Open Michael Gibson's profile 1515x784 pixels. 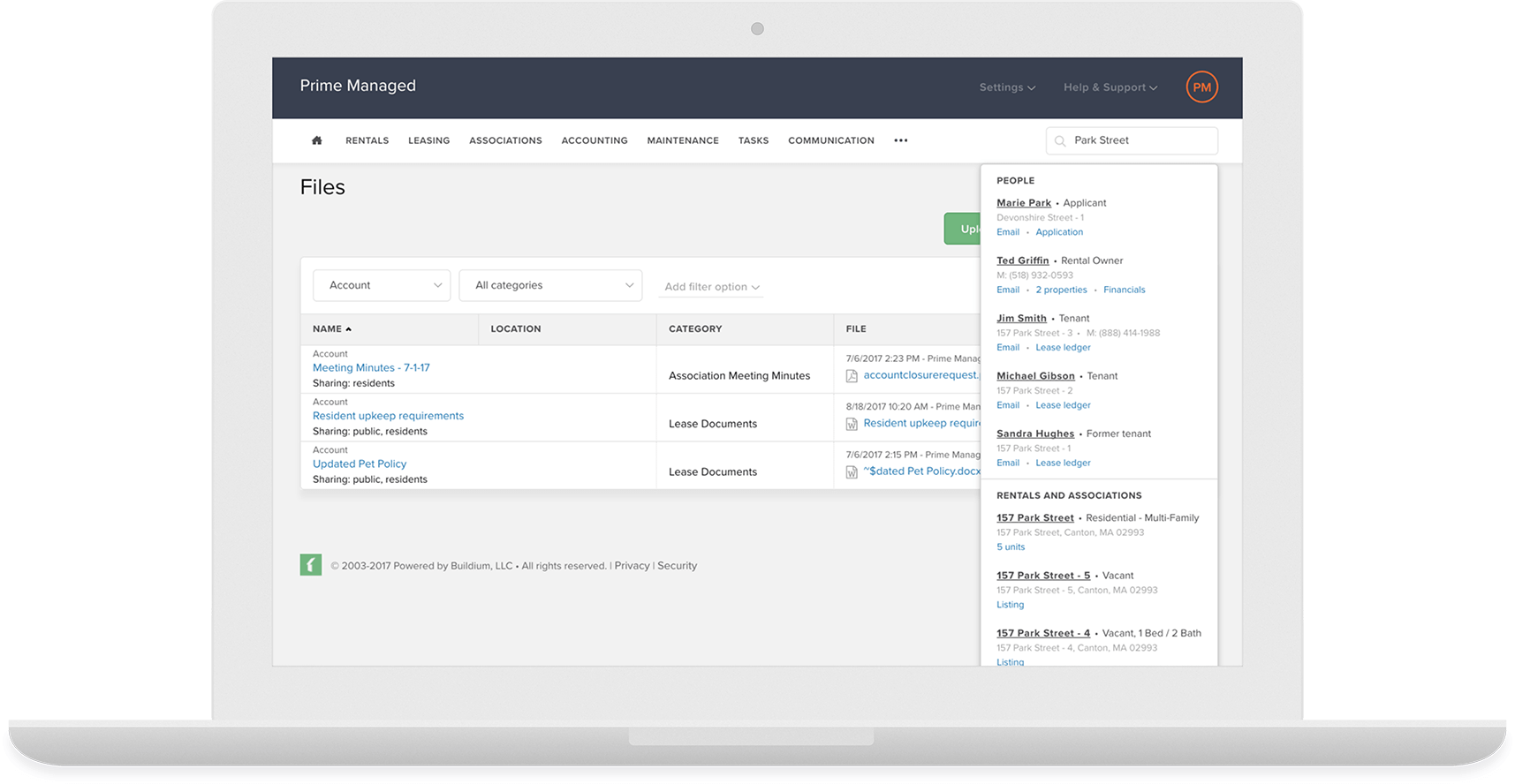[x=1035, y=376]
